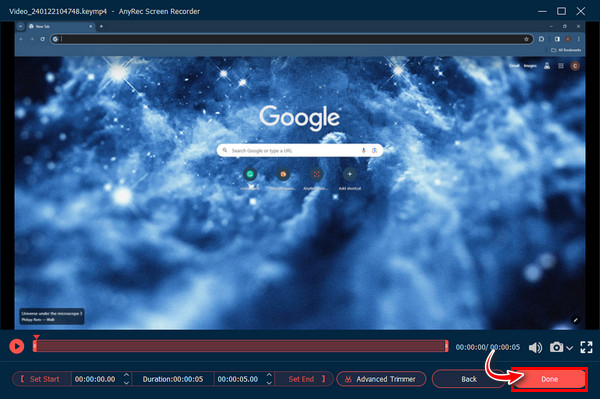Click Done to save the recording

549,379
